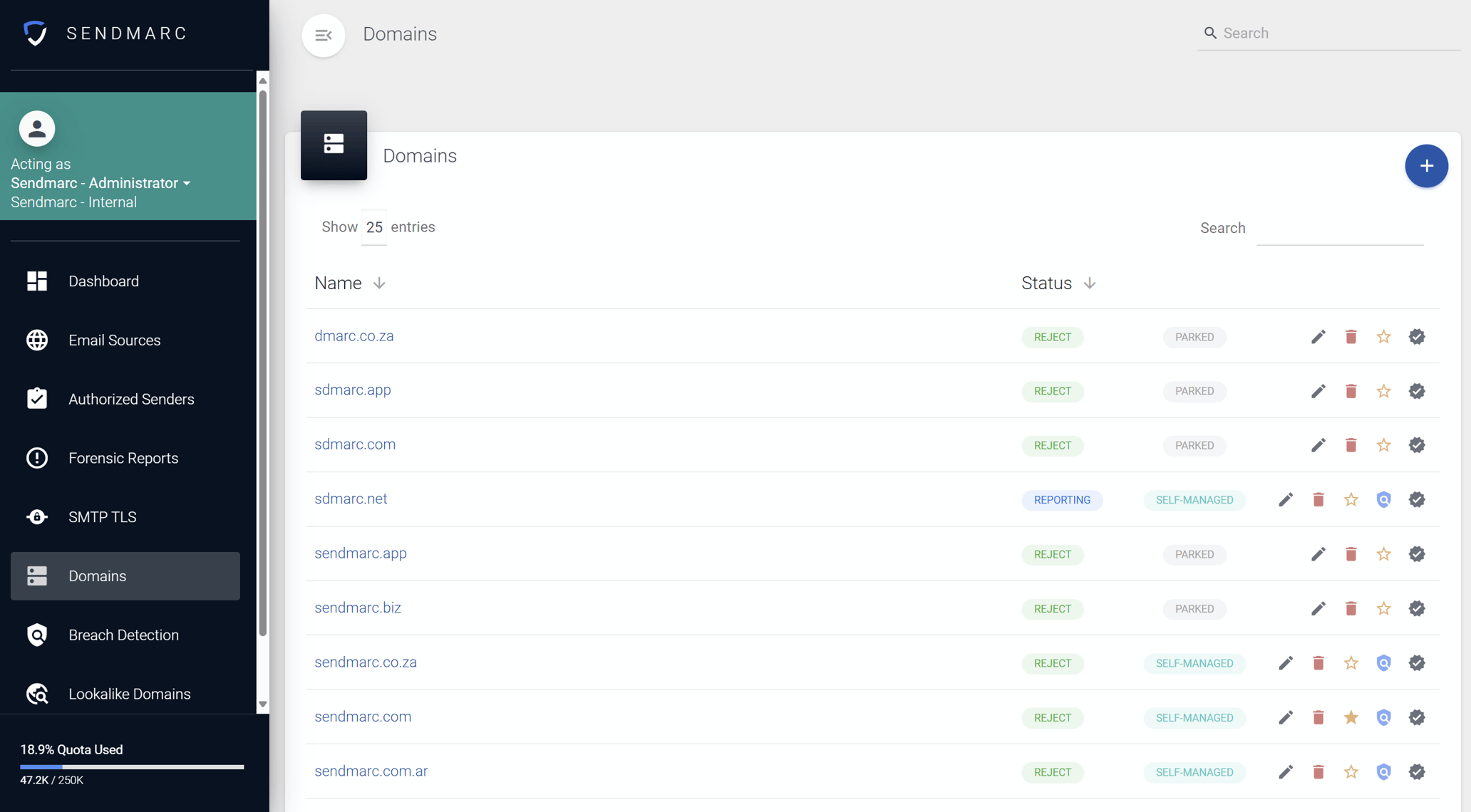Select Email Sources in the sidebar
The width and height of the screenshot is (1471, 812).
(114, 340)
